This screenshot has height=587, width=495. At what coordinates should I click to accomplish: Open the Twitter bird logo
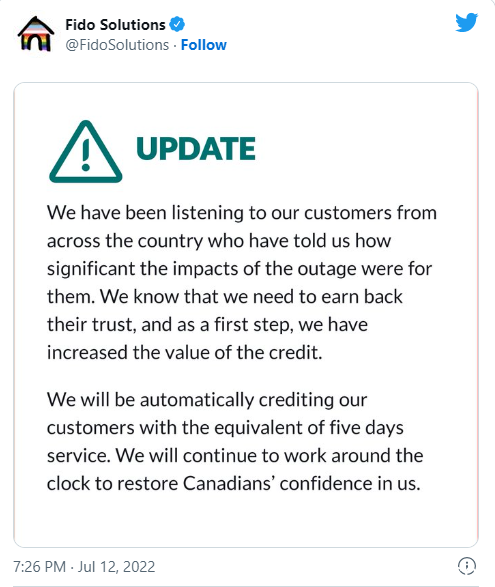click(x=467, y=22)
